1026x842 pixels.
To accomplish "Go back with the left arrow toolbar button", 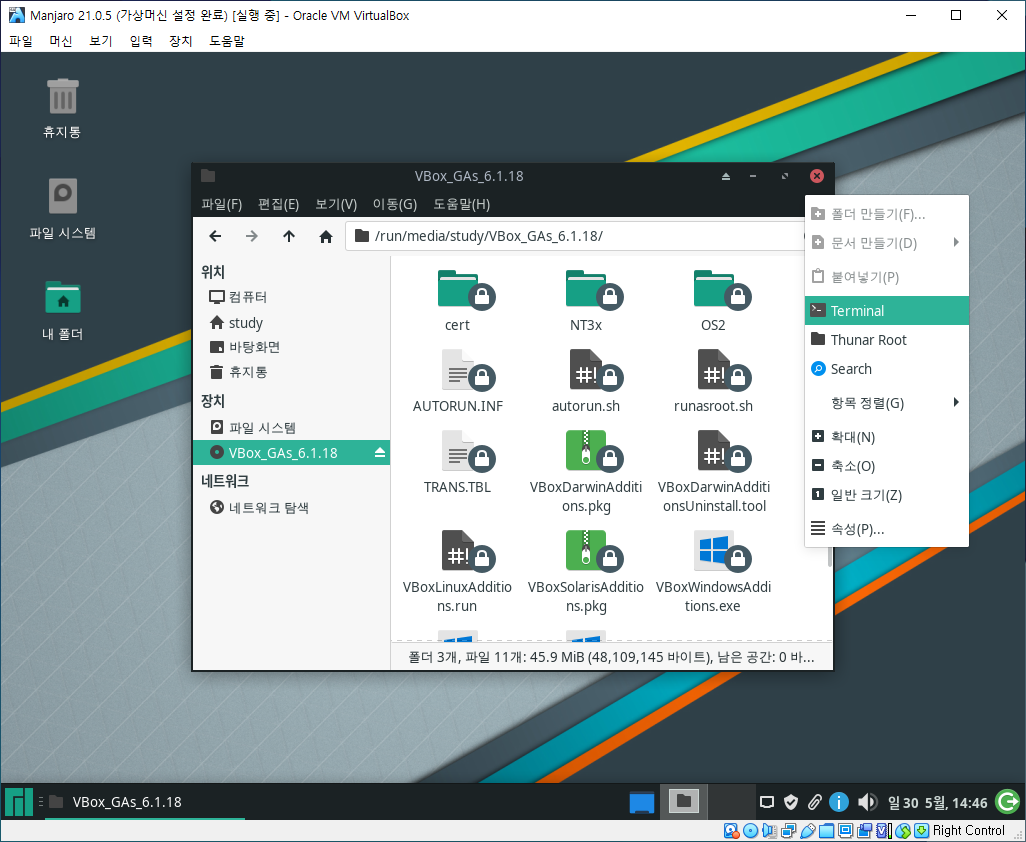I will pyautogui.click(x=215, y=236).
